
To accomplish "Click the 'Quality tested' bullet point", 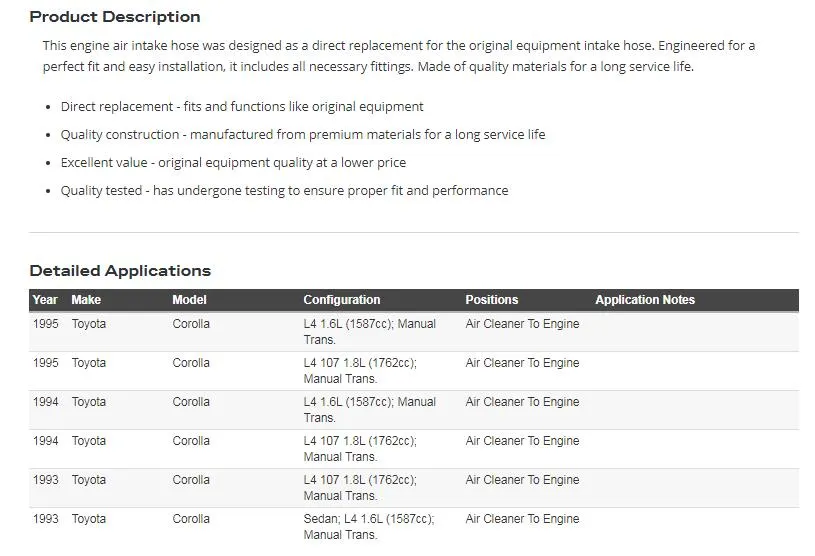I will point(284,191).
